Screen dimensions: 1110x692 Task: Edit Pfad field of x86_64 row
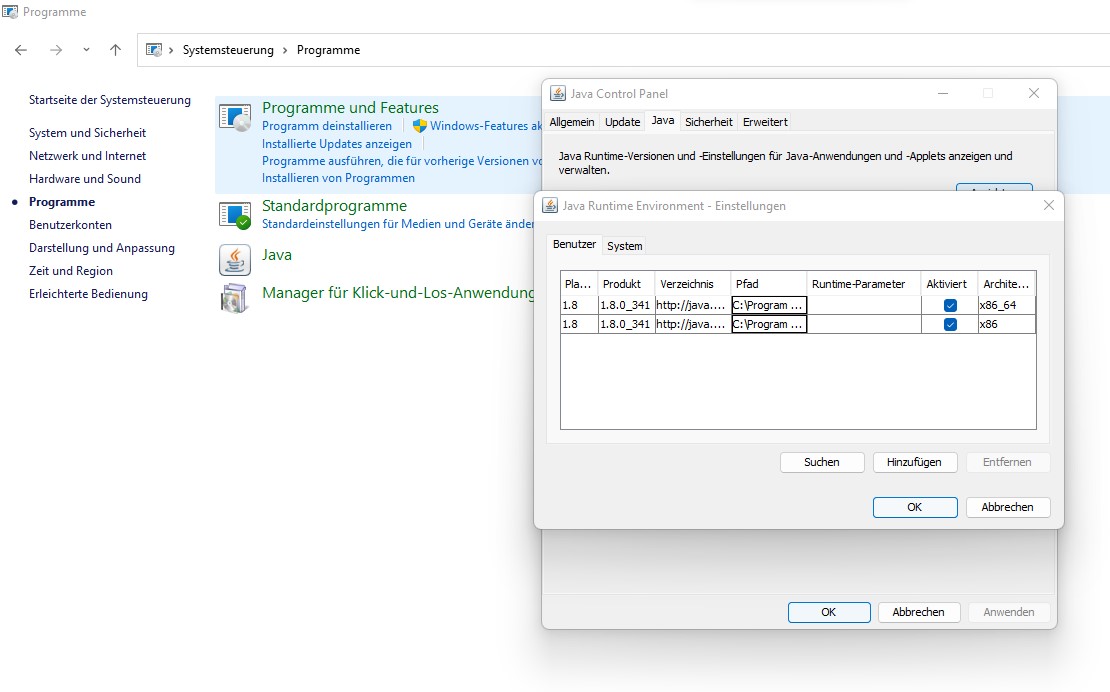pyautogui.click(x=768, y=305)
